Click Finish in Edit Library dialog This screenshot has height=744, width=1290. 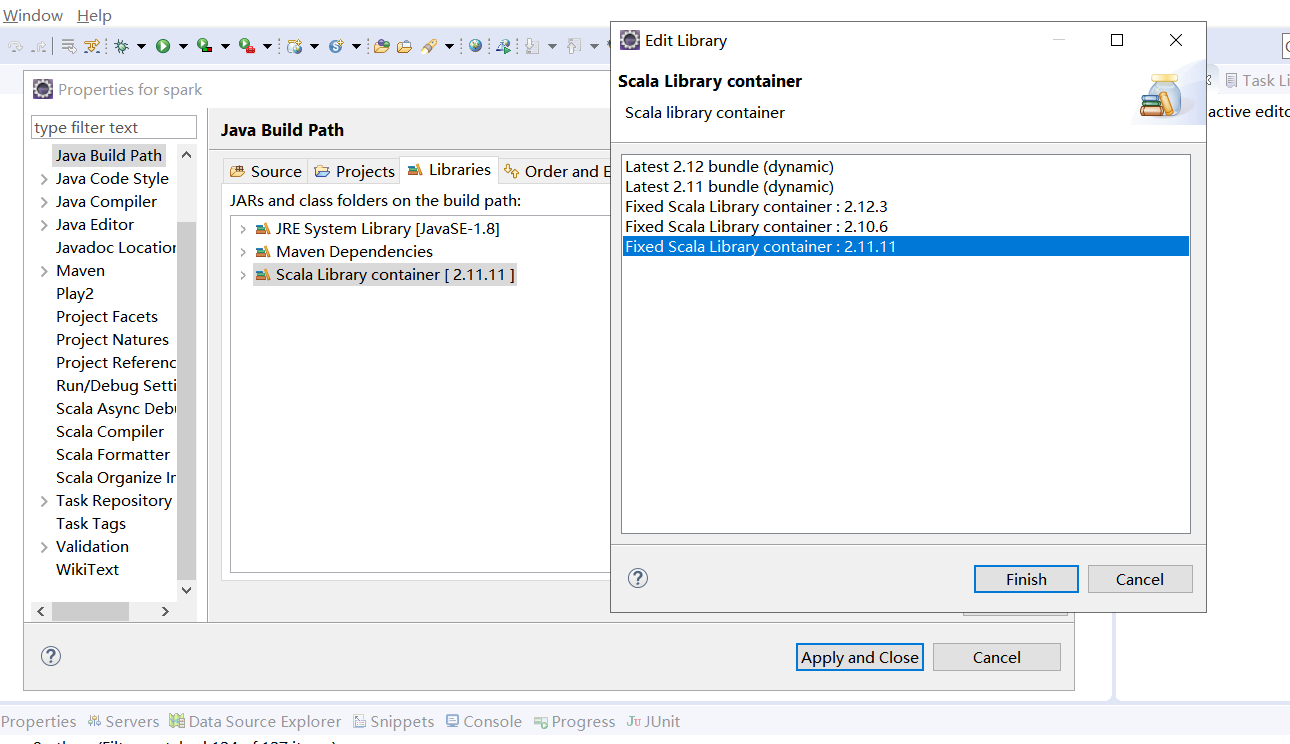tap(1026, 579)
